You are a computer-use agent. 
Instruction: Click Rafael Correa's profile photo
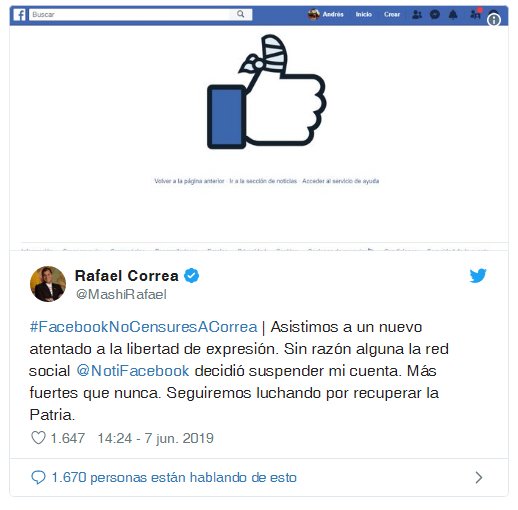(48, 284)
